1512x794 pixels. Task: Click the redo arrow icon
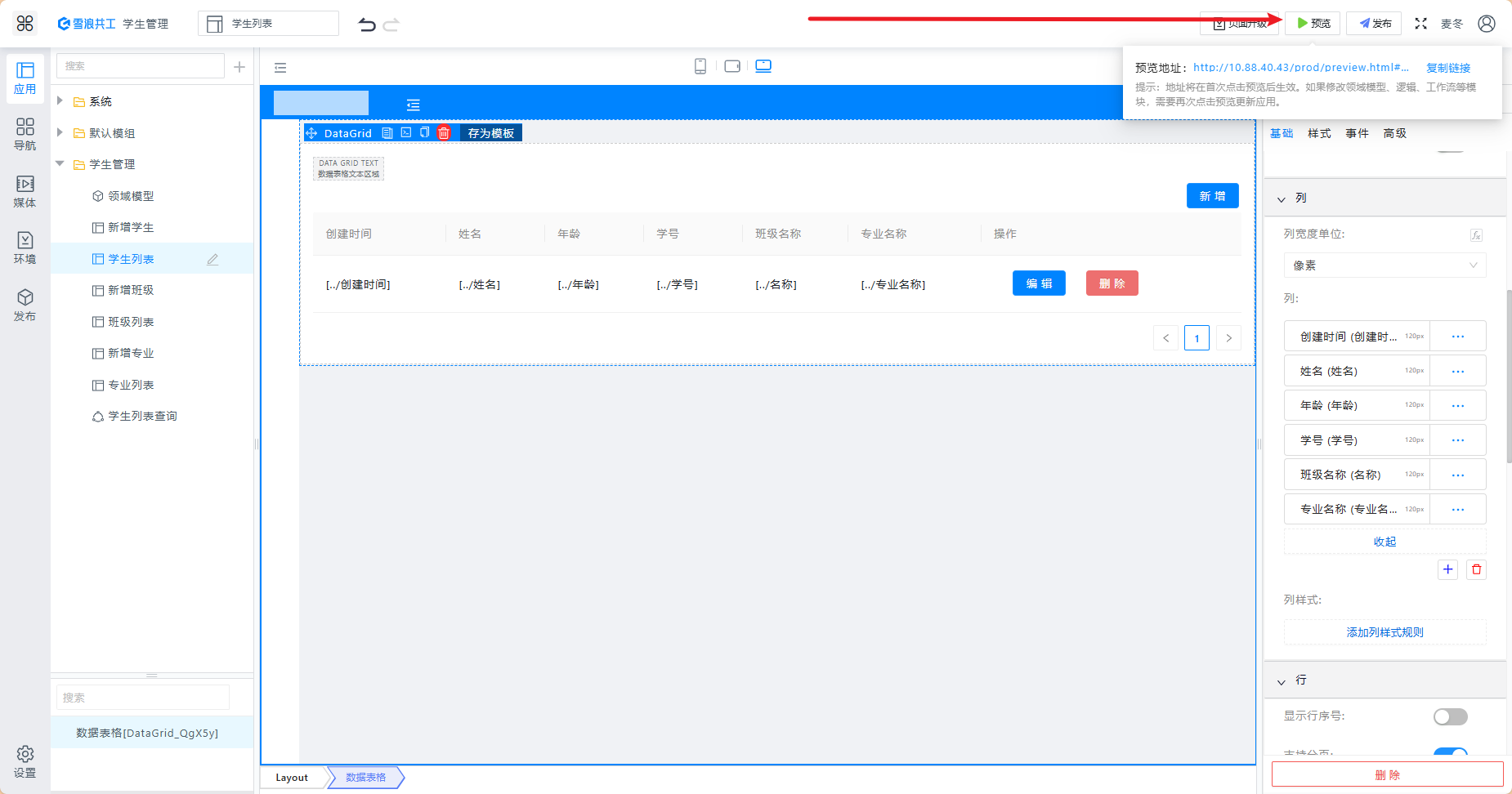tap(391, 25)
